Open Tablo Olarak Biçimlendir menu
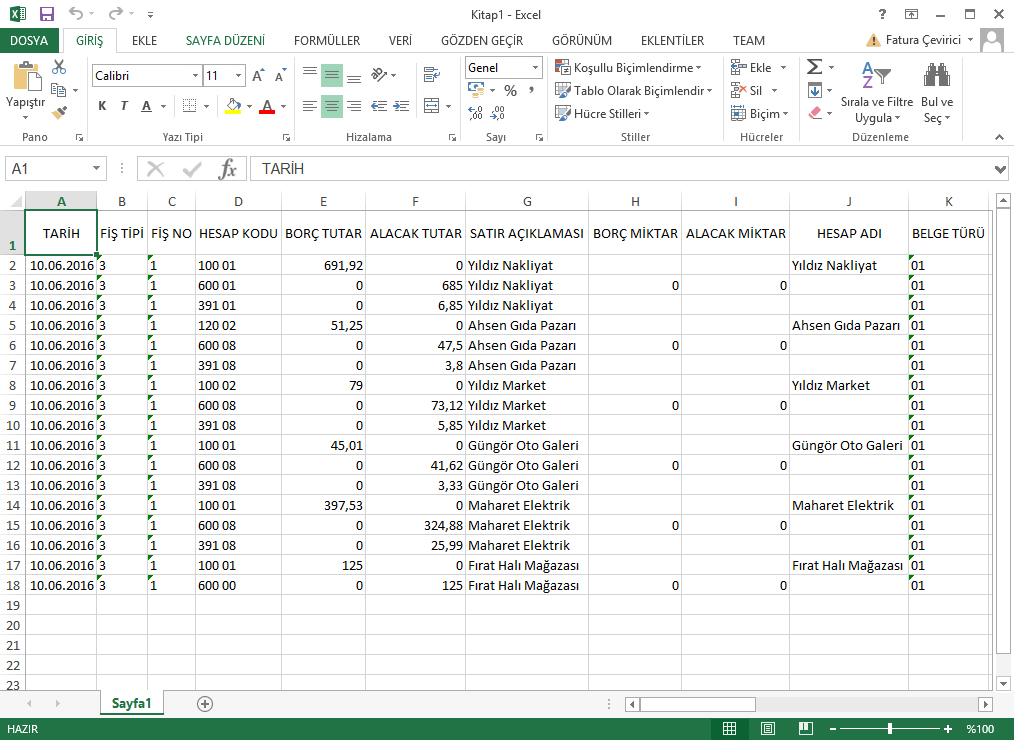 point(634,91)
